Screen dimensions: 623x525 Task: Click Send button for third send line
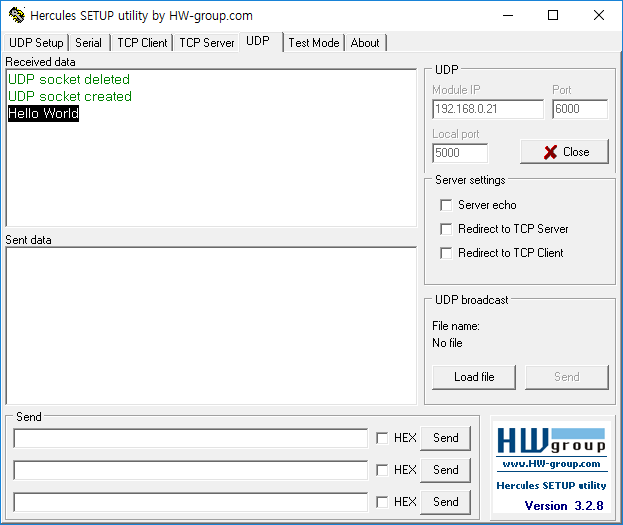click(445, 502)
